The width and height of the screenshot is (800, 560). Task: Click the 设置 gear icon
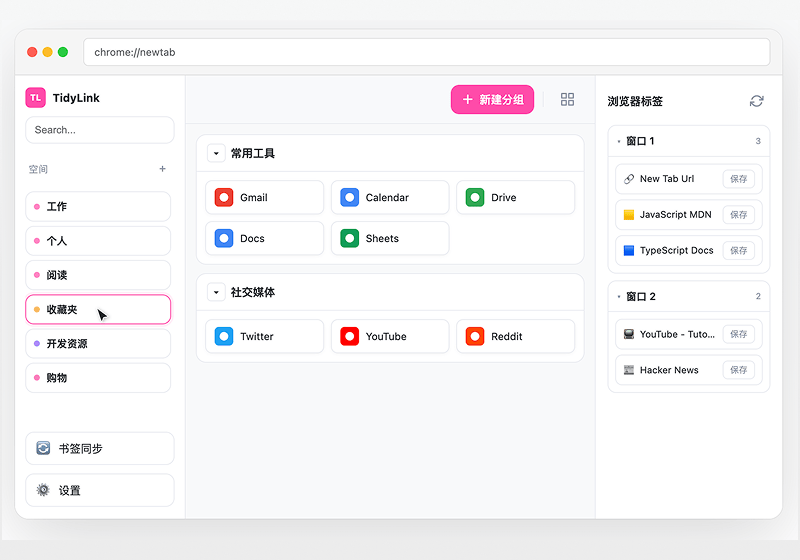(x=43, y=490)
